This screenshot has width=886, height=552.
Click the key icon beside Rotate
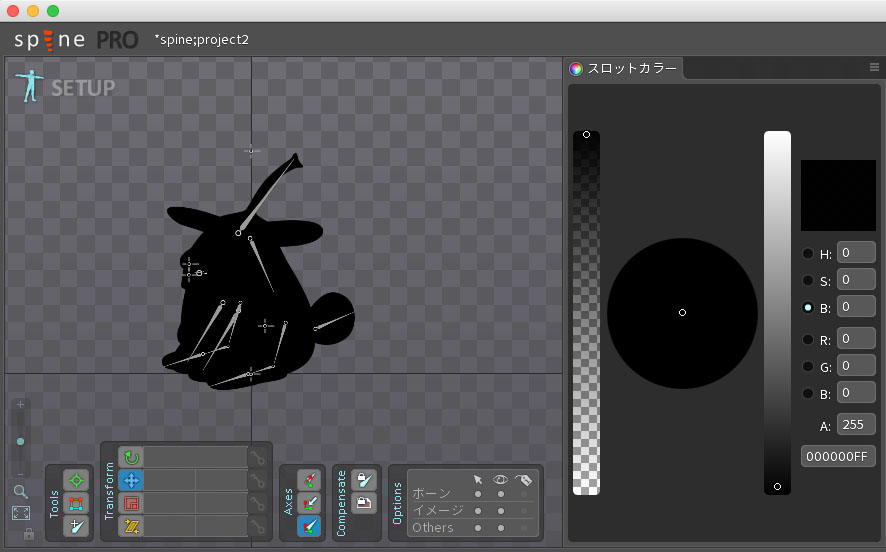258,457
